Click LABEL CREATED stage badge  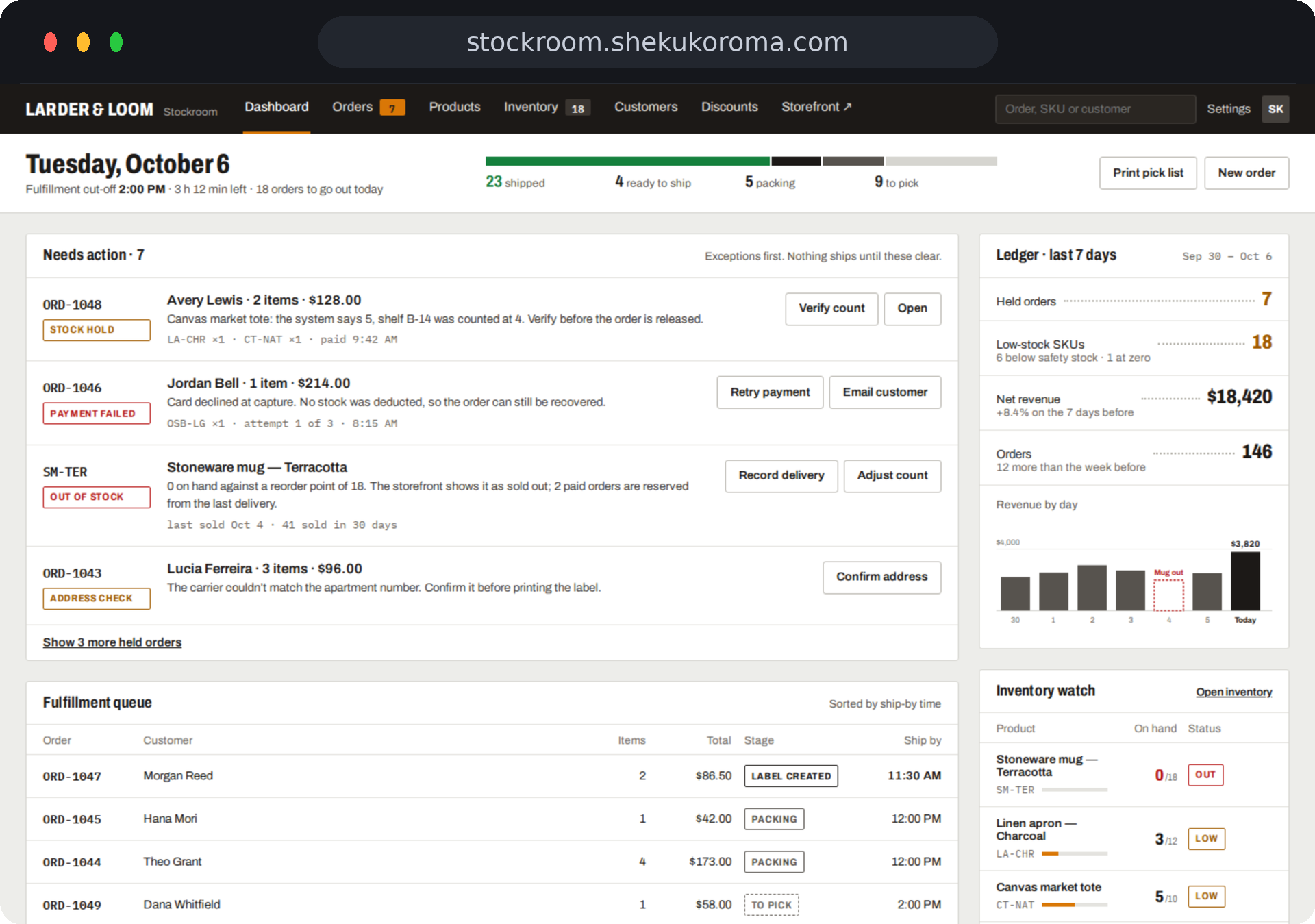(791, 776)
